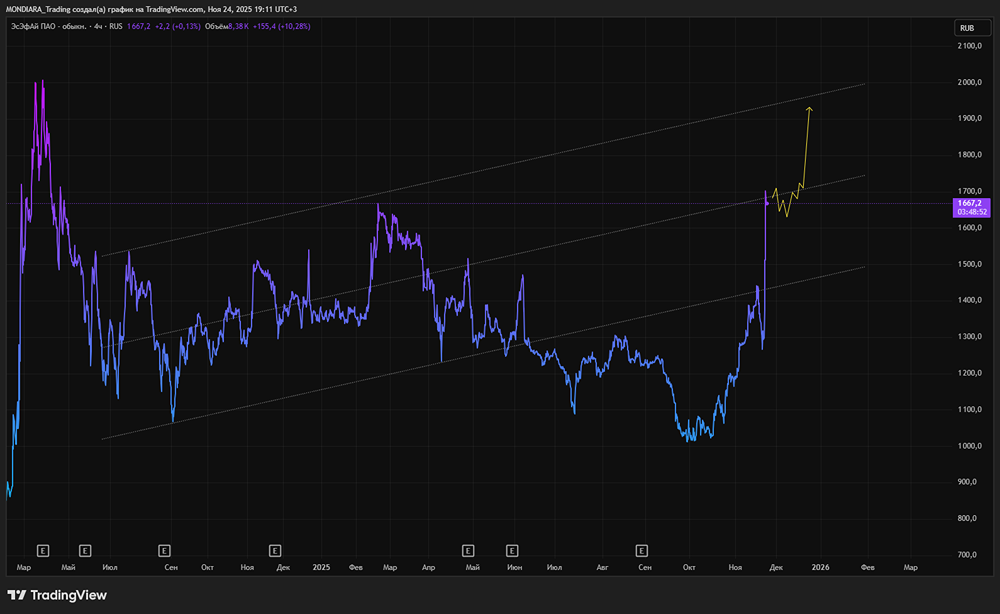Click the 900,0 price axis label
Image resolution: width=1000 pixels, height=614 pixels.
tap(967, 482)
